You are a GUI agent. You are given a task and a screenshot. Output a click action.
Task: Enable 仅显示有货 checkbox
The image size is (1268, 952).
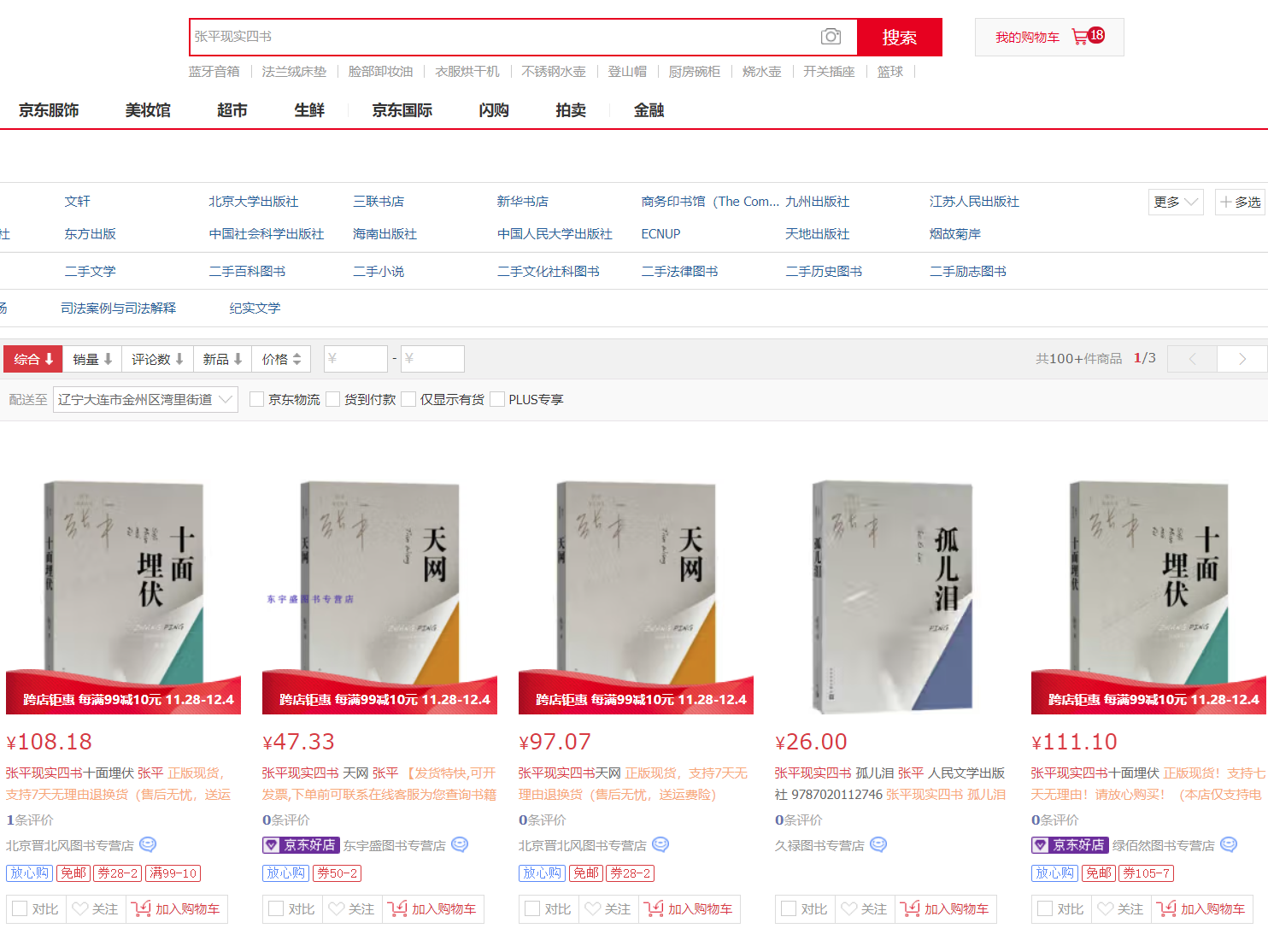tap(408, 399)
